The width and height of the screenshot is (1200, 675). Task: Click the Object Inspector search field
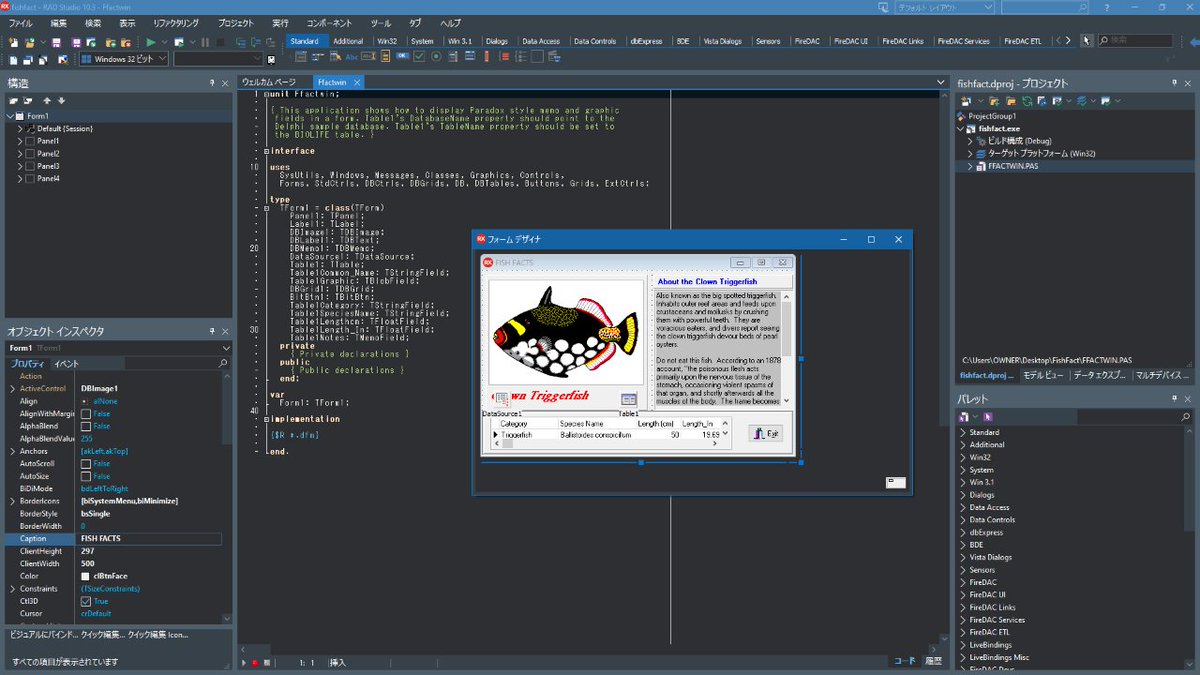[169, 360]
